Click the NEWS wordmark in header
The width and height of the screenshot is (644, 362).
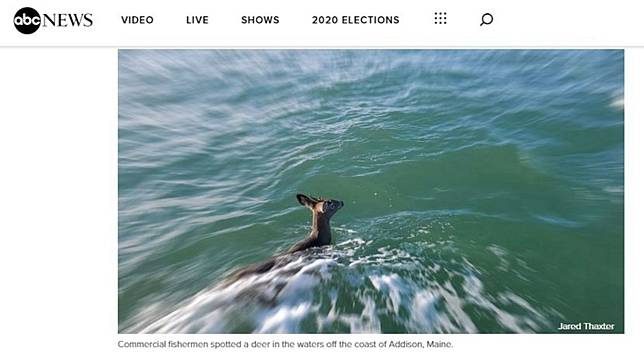click(67, 20)
